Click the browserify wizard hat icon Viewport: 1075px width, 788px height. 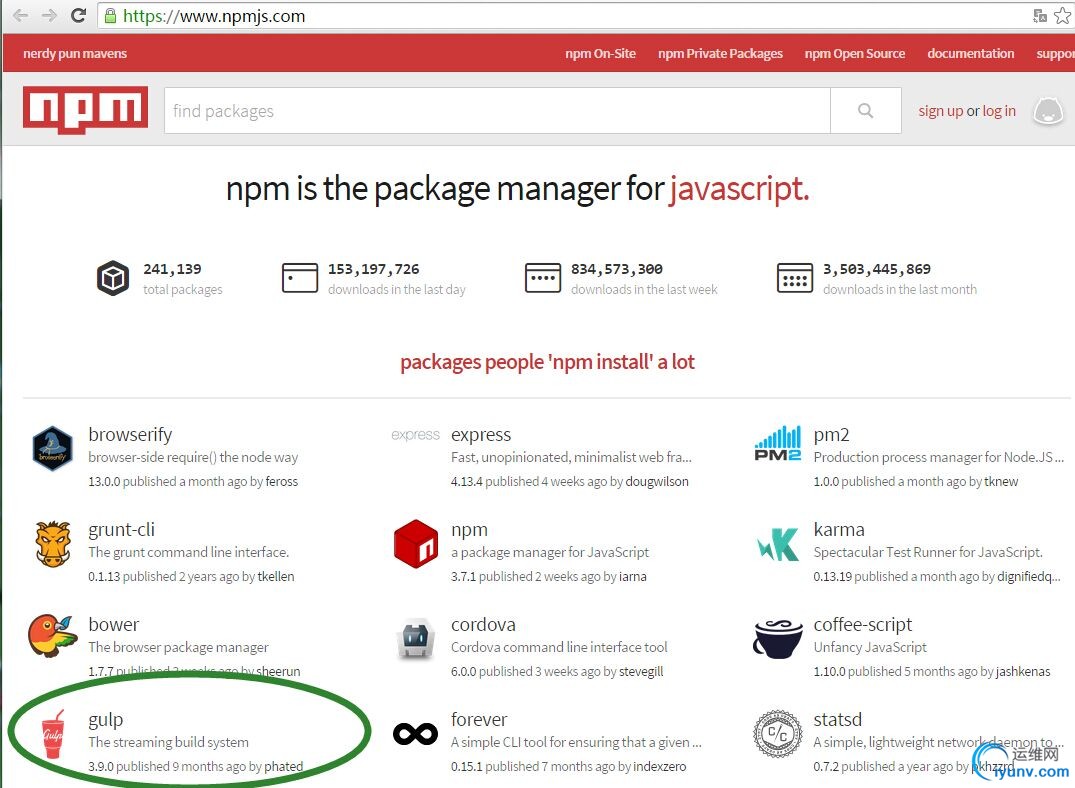coord(53,449)
